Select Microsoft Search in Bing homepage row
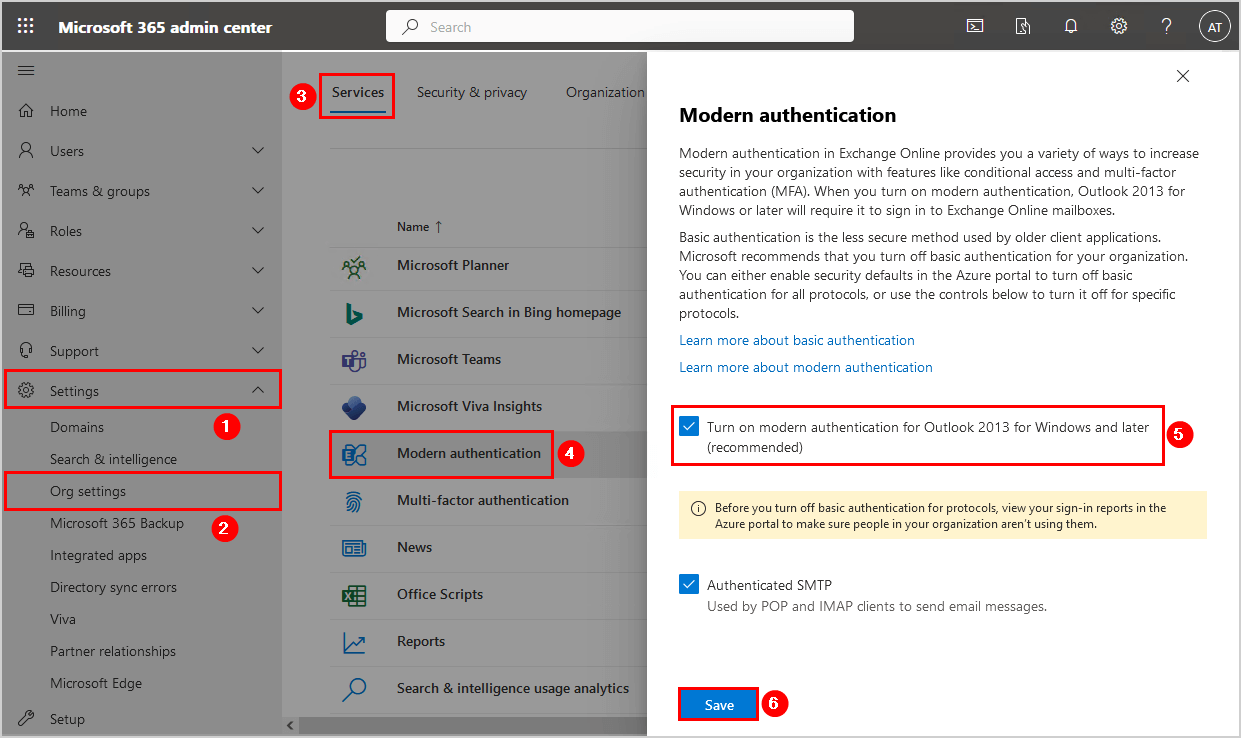Viewport: 1241px width, 738px height. [509, 312]
